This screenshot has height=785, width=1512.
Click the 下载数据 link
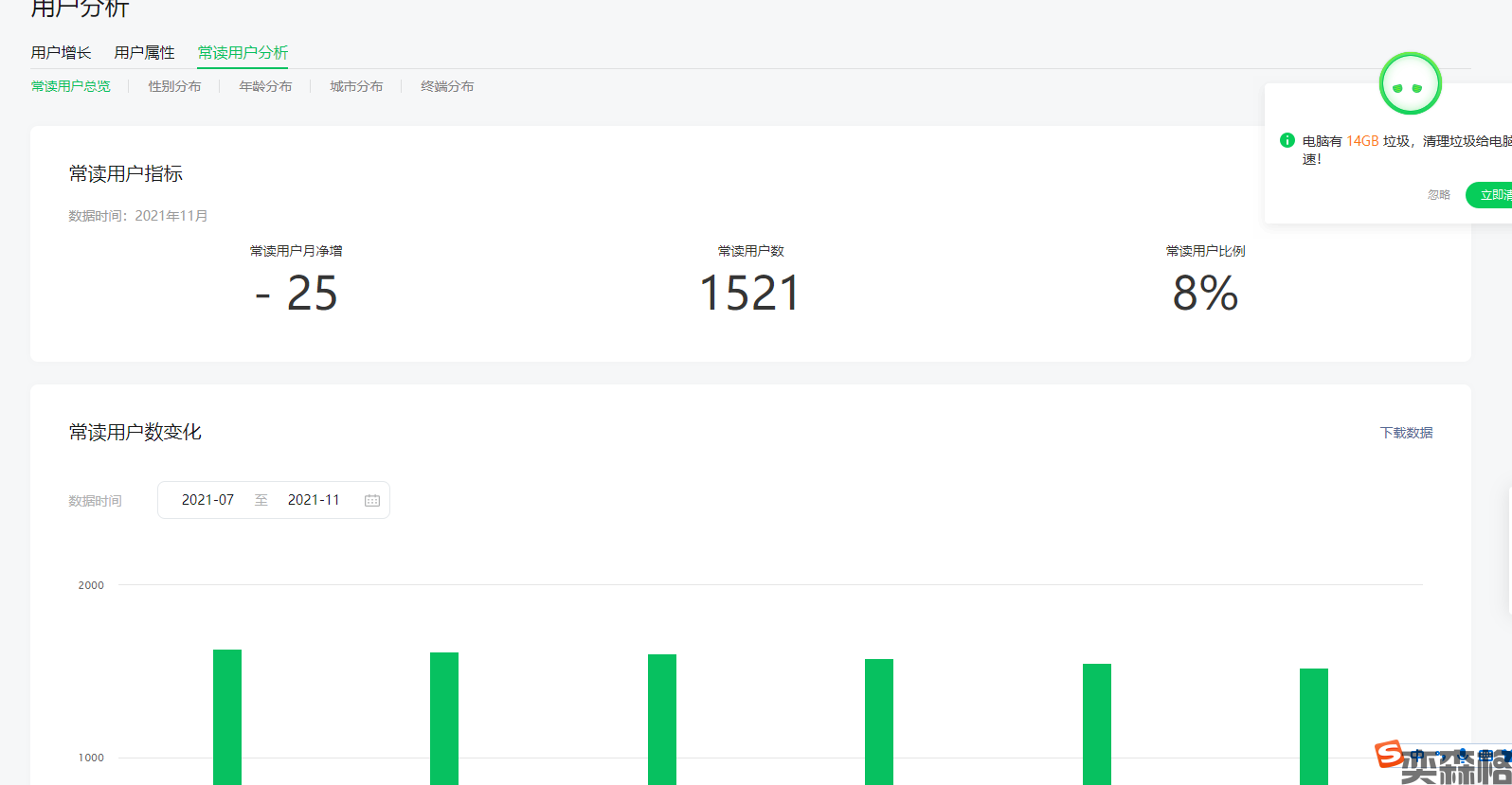tap(1406, 433)
